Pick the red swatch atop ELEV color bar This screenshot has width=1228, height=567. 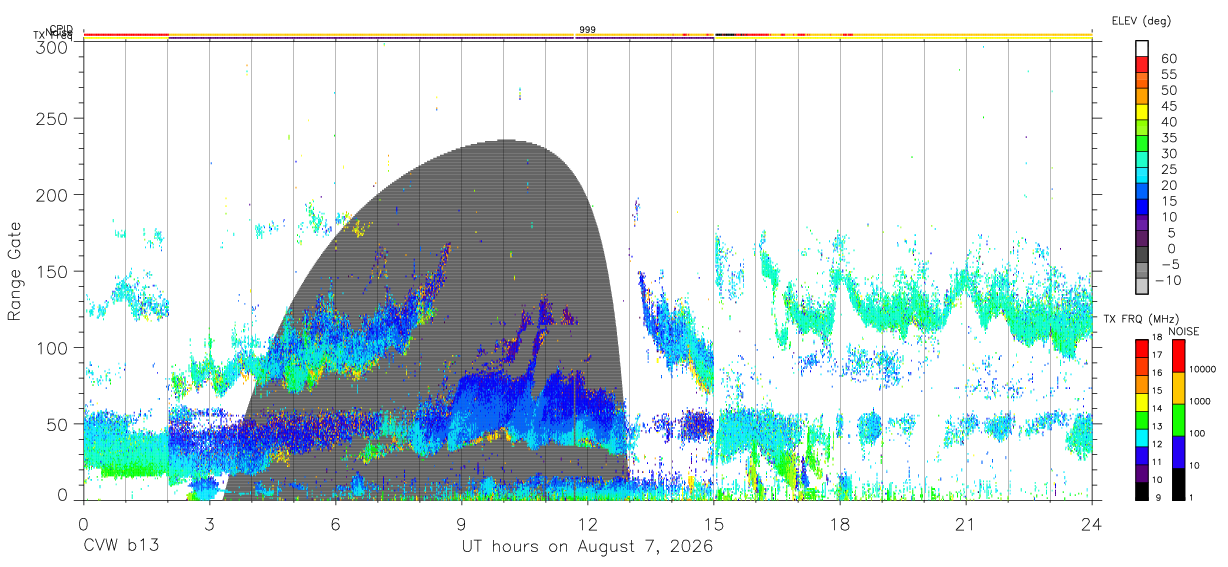[1143, 64]
